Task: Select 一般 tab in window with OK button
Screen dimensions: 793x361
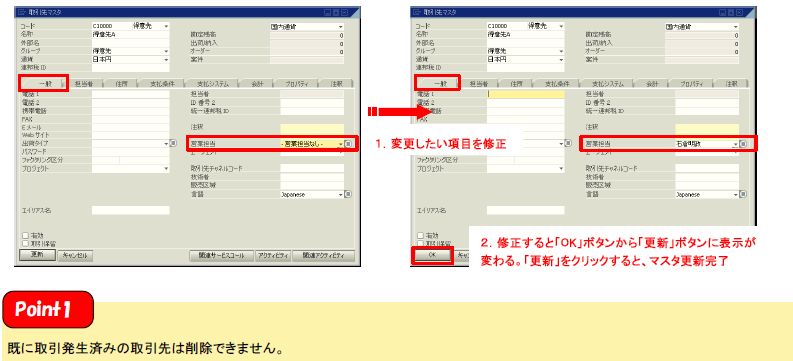Action: pos(438,83)
